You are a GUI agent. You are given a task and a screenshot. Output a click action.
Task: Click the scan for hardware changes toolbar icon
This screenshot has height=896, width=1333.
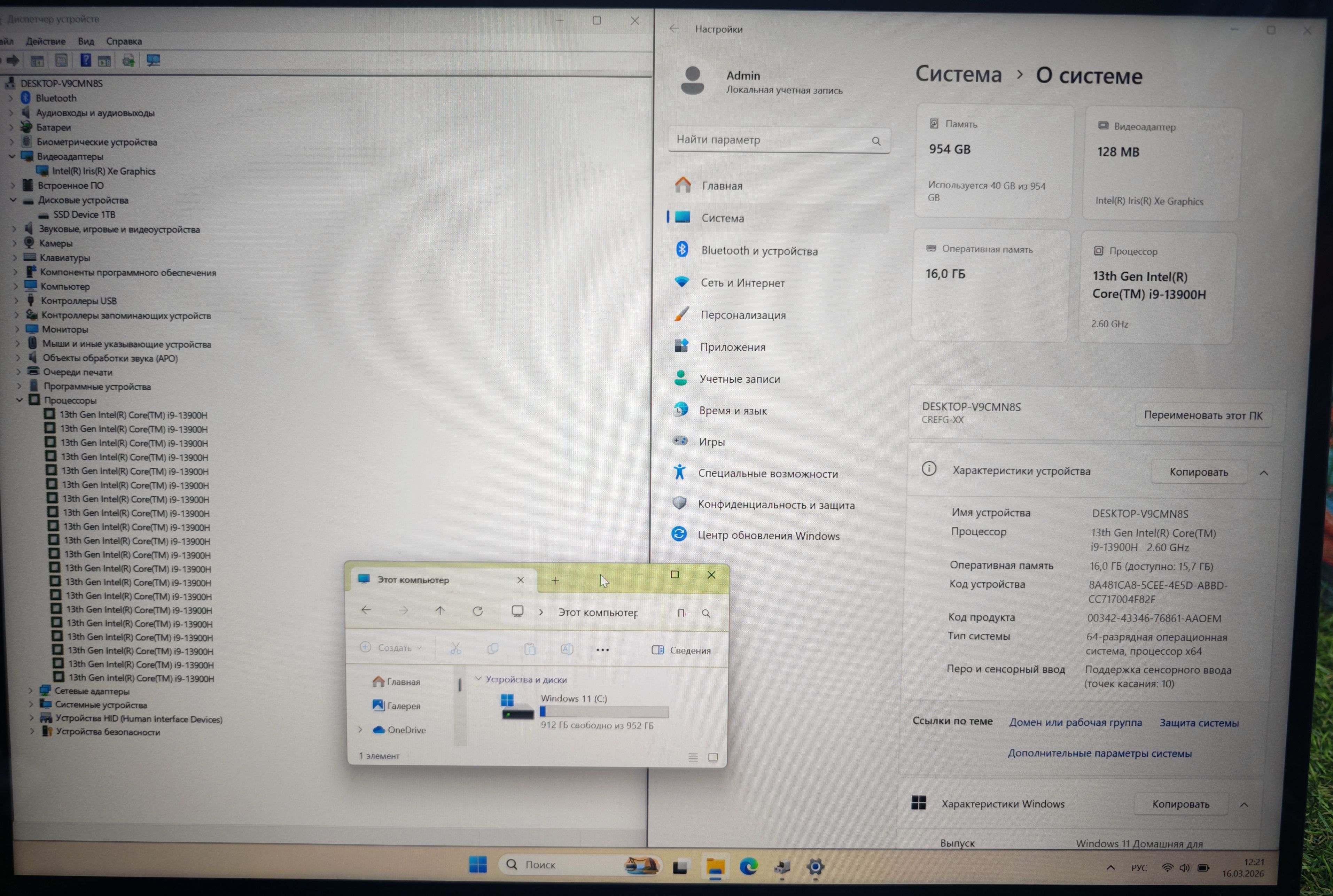[x=153, y=61]
